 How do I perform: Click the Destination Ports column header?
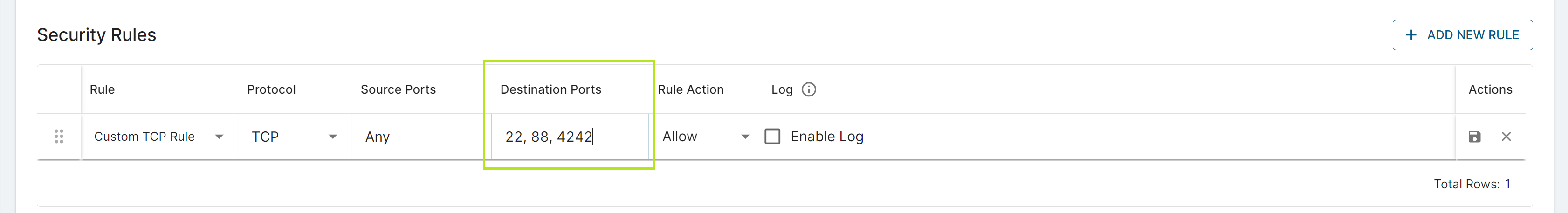550,89
